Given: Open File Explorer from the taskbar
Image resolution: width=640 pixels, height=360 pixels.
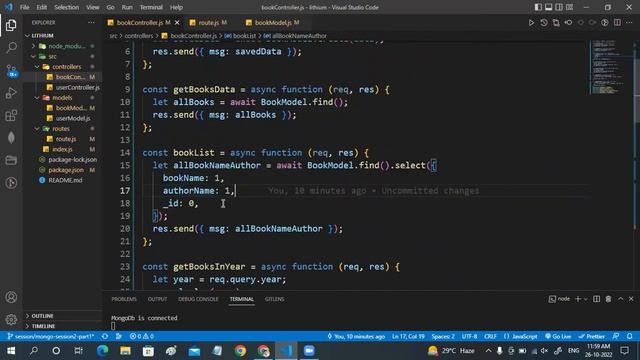Looking at the screenshot, I should click(x=125, y=351).
